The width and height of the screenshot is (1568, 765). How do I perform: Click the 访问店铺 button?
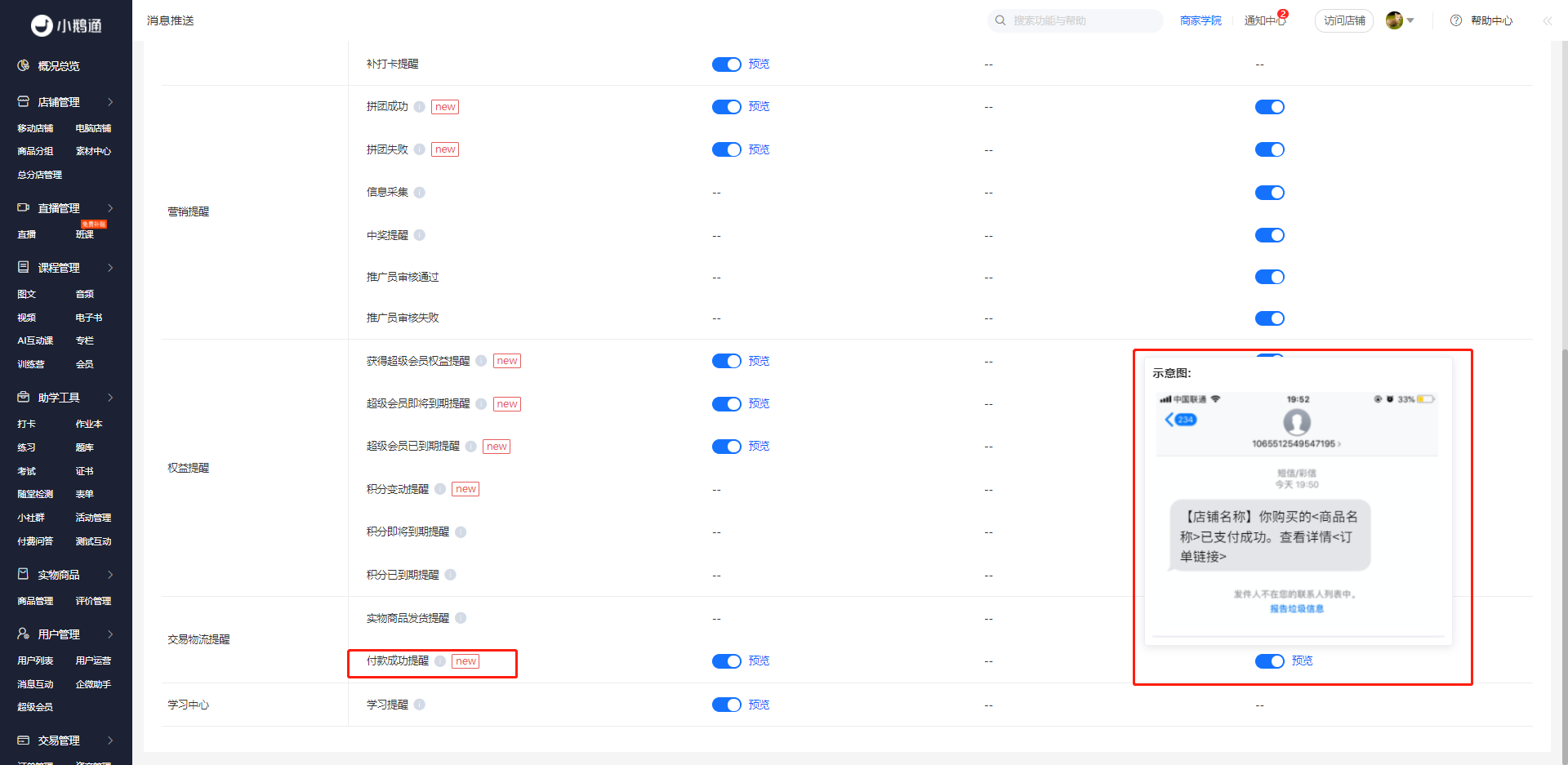[x=1344, y=20]
